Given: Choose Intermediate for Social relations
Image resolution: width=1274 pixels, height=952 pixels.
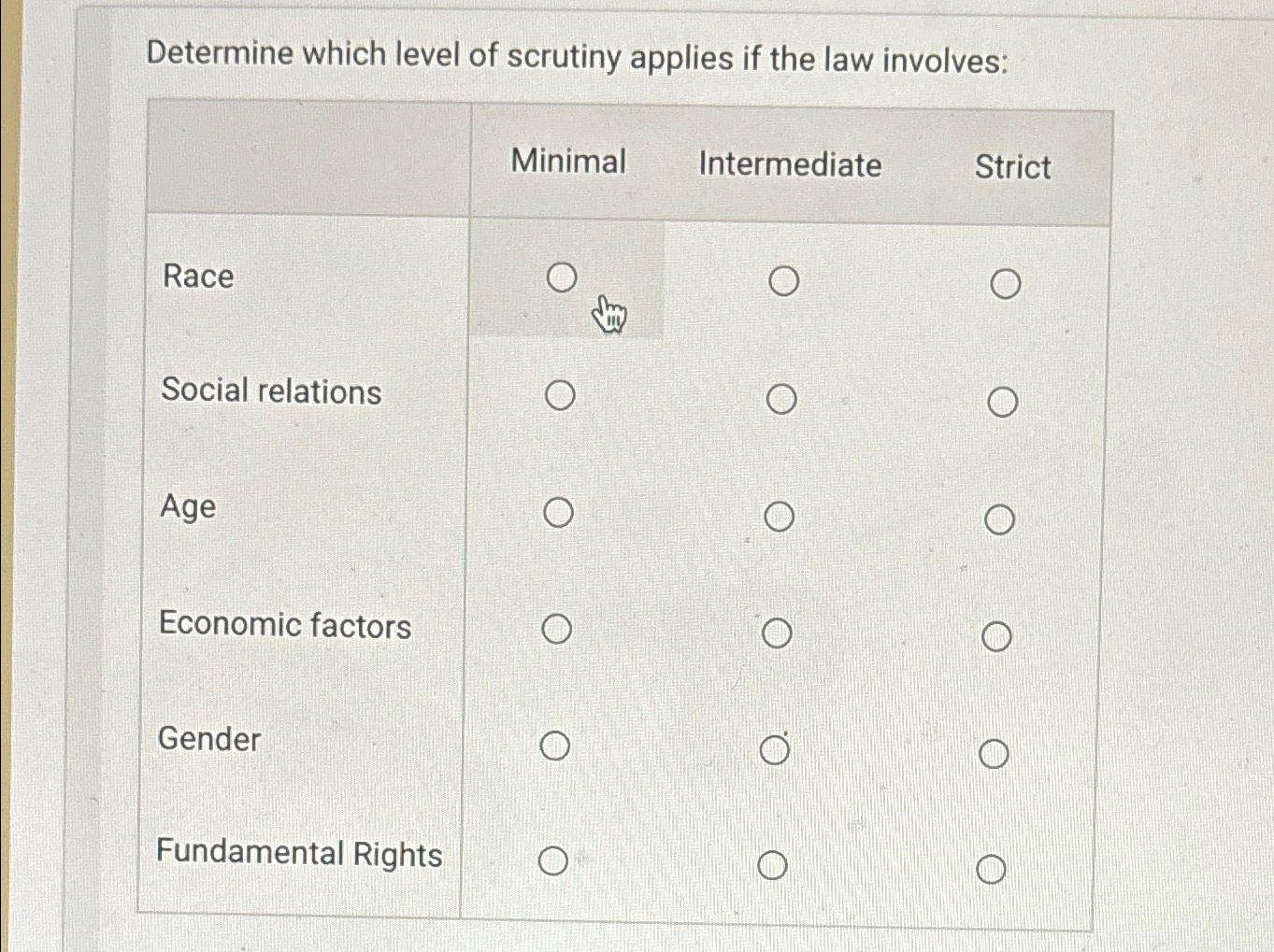Looking at the screenshot, I should tap(781, 399).
